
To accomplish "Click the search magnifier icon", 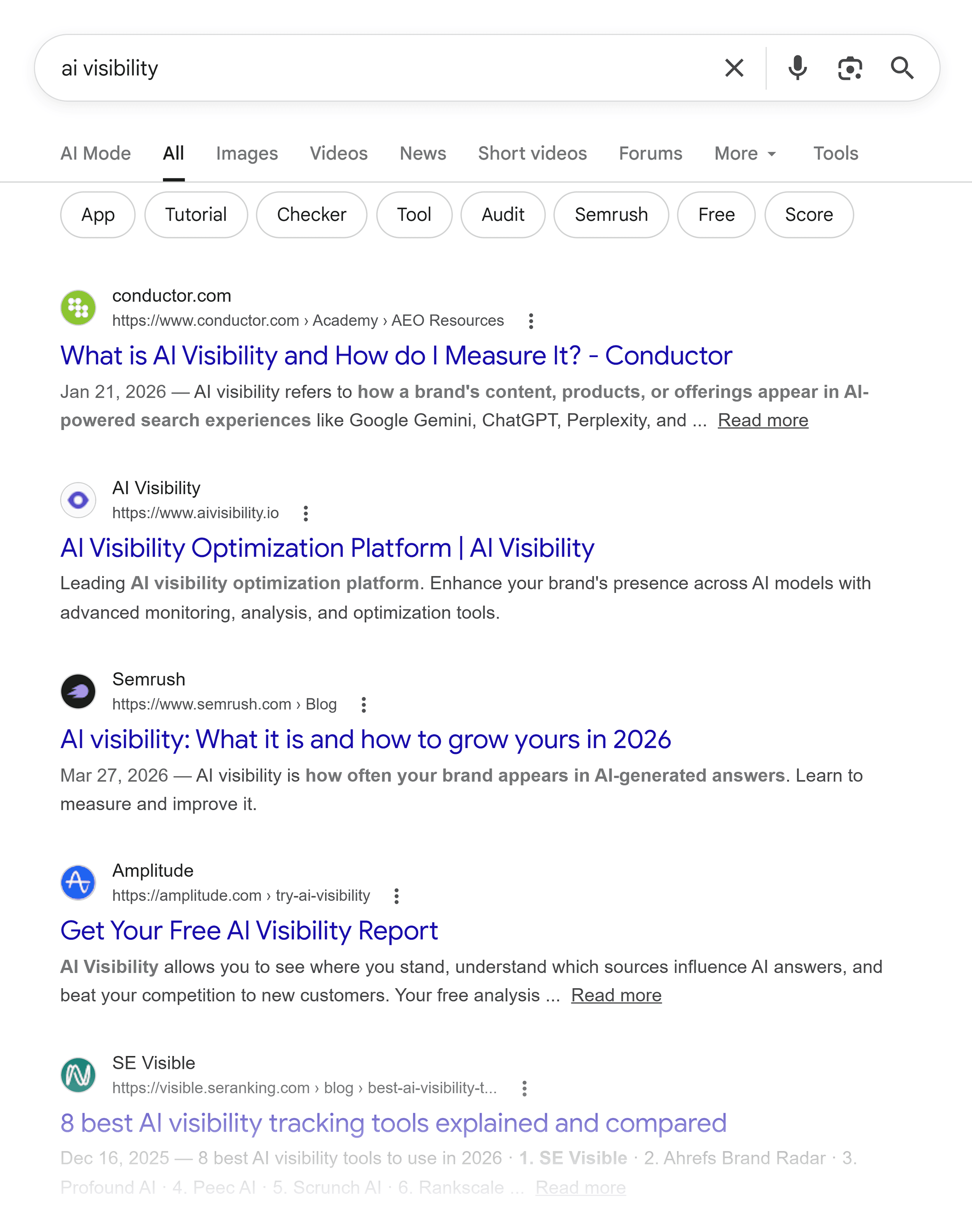I will (x=902, y=68).
